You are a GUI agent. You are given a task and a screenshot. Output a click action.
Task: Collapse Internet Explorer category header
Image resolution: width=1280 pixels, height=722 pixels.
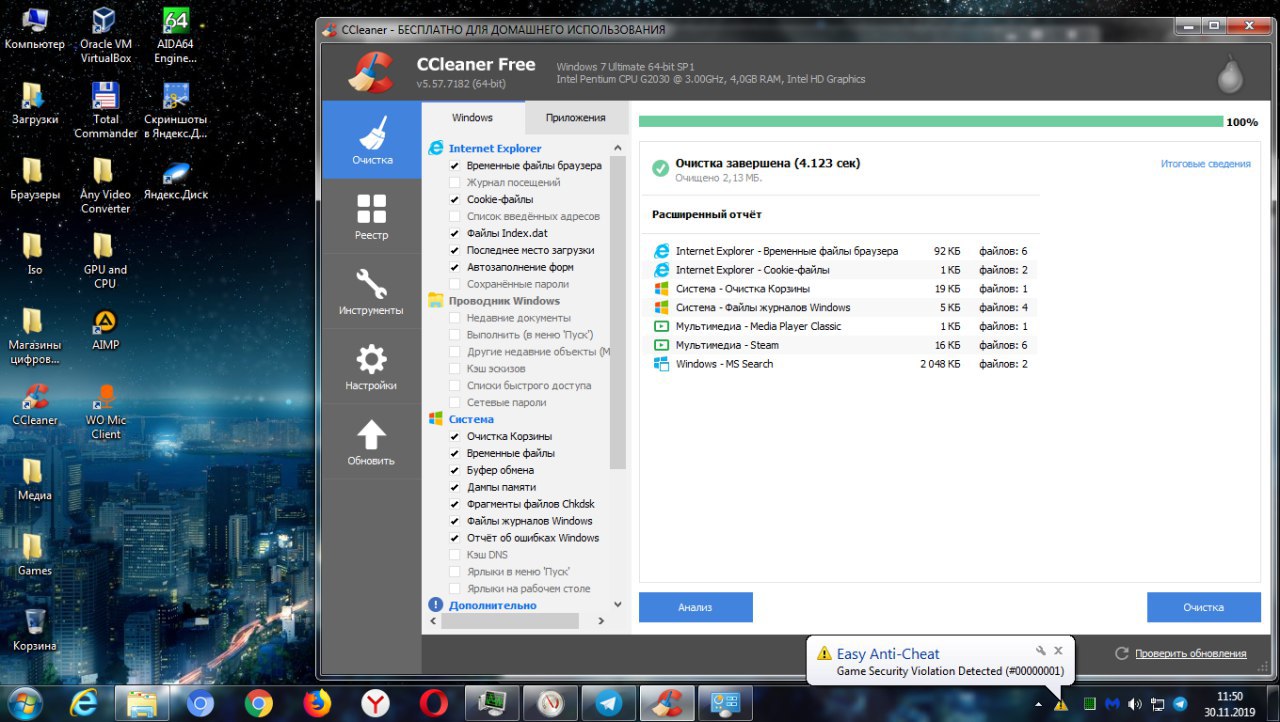point(494,148)
